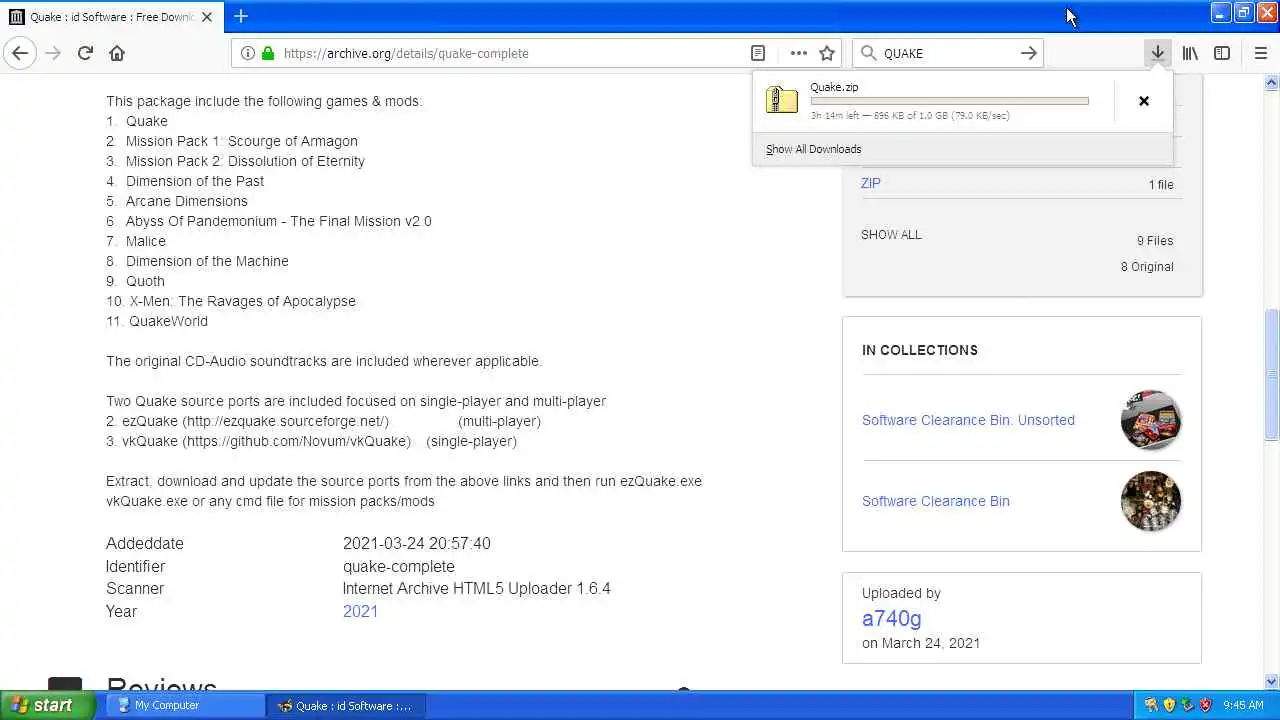Click the 'IN COLLECTIONS' heading
Image resolution: width=1280 pixels, height=720 pixels.
(920, 350)
